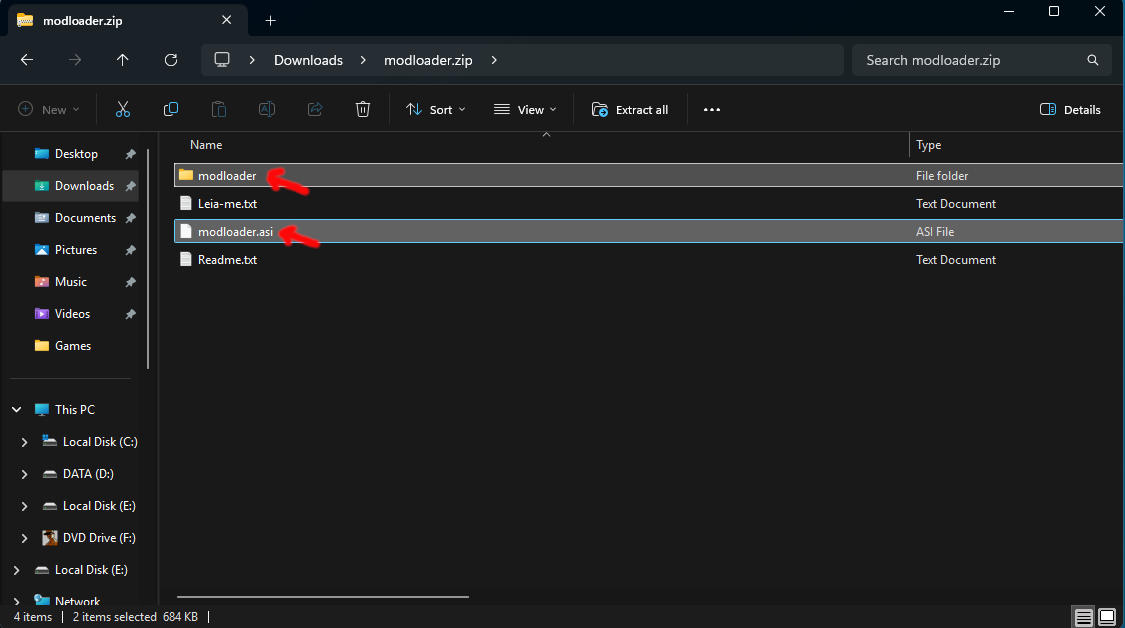Toggle the Details pane
The image size is (1125, 628).
coord(1070,110)
